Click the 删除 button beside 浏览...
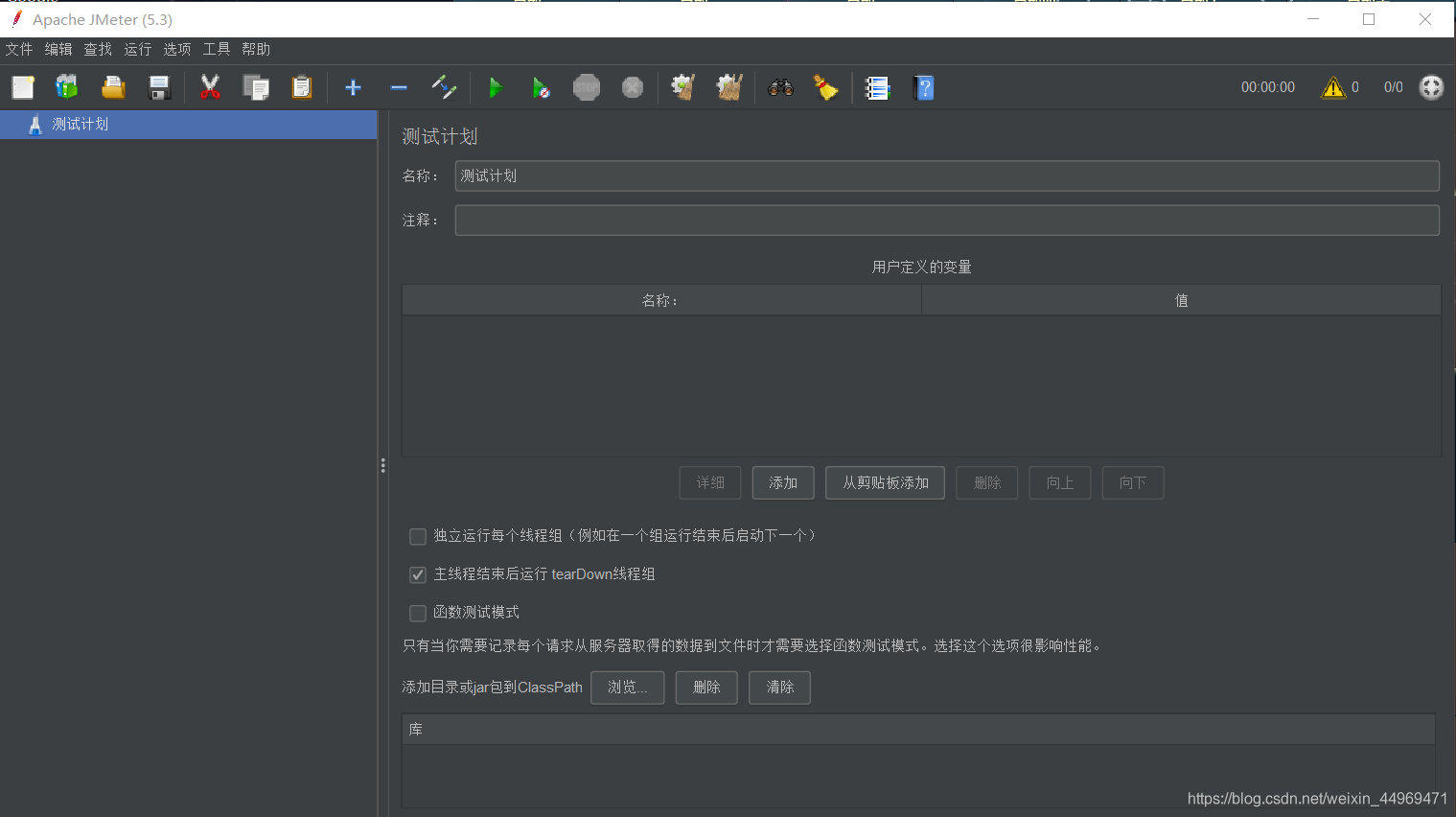1456x817 pixels. (x=706, y=688)
